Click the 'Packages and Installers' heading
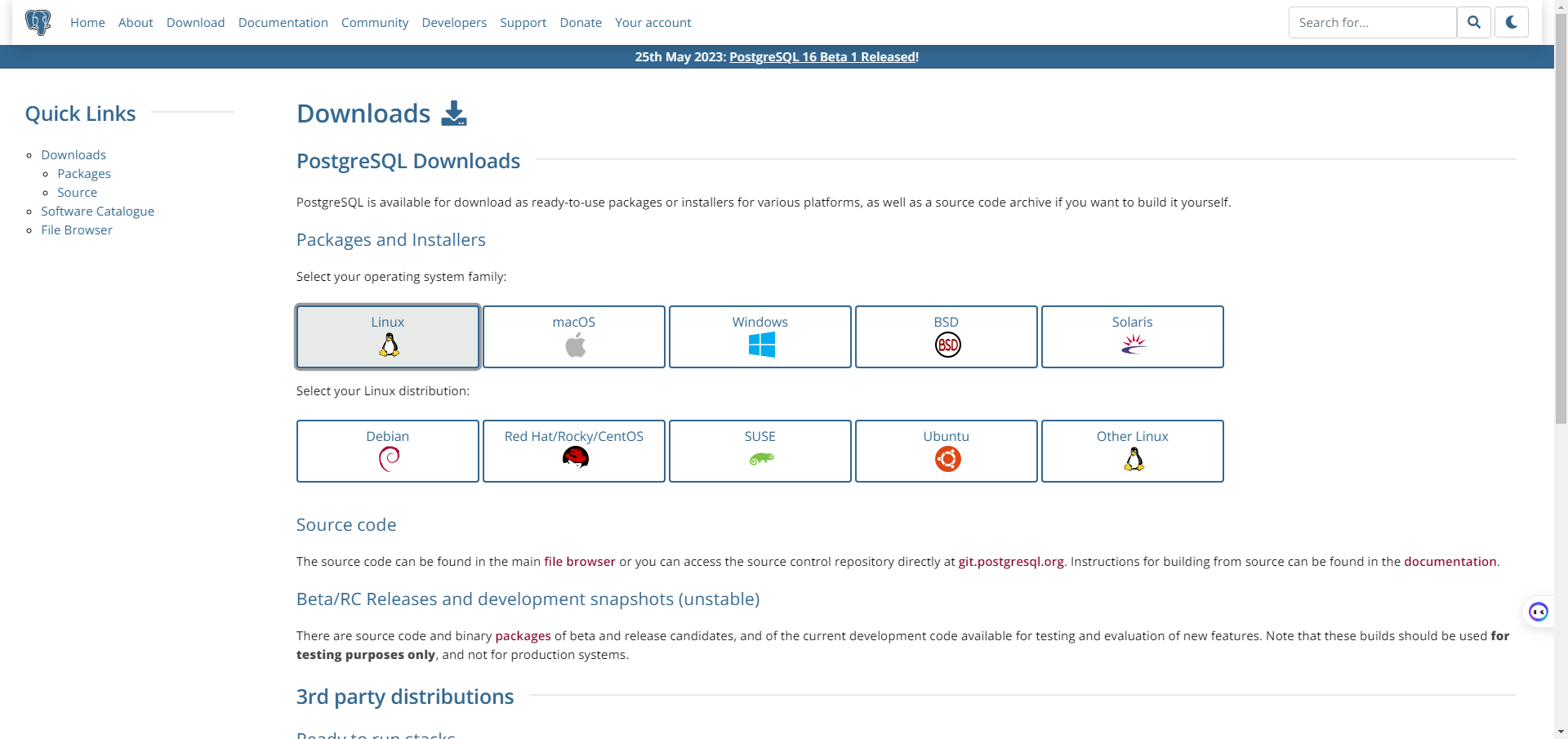 click(x=391, y=240)
